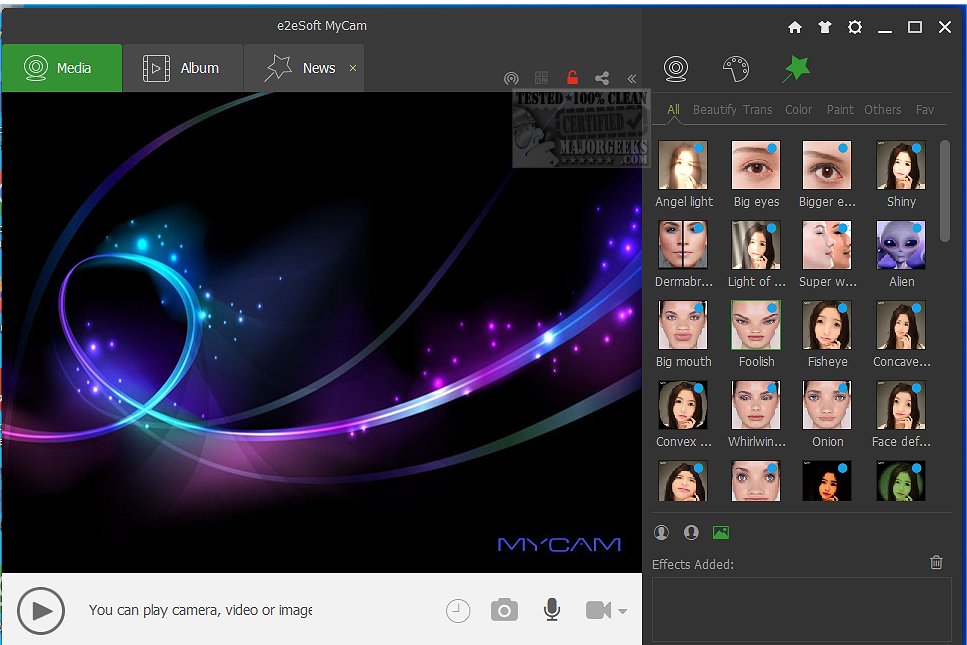The height and width of the screenshot is (645, 967).
Task: Apply the Bigger eyes effect thumbnail
Action: (826, 165)
